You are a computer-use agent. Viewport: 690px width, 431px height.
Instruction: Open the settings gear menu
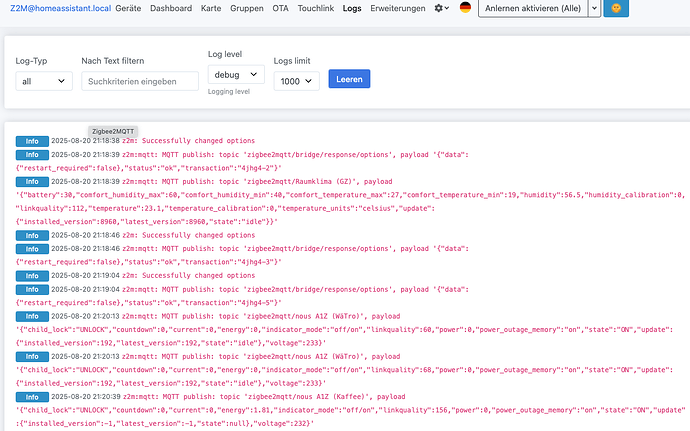tap(441, 8)
